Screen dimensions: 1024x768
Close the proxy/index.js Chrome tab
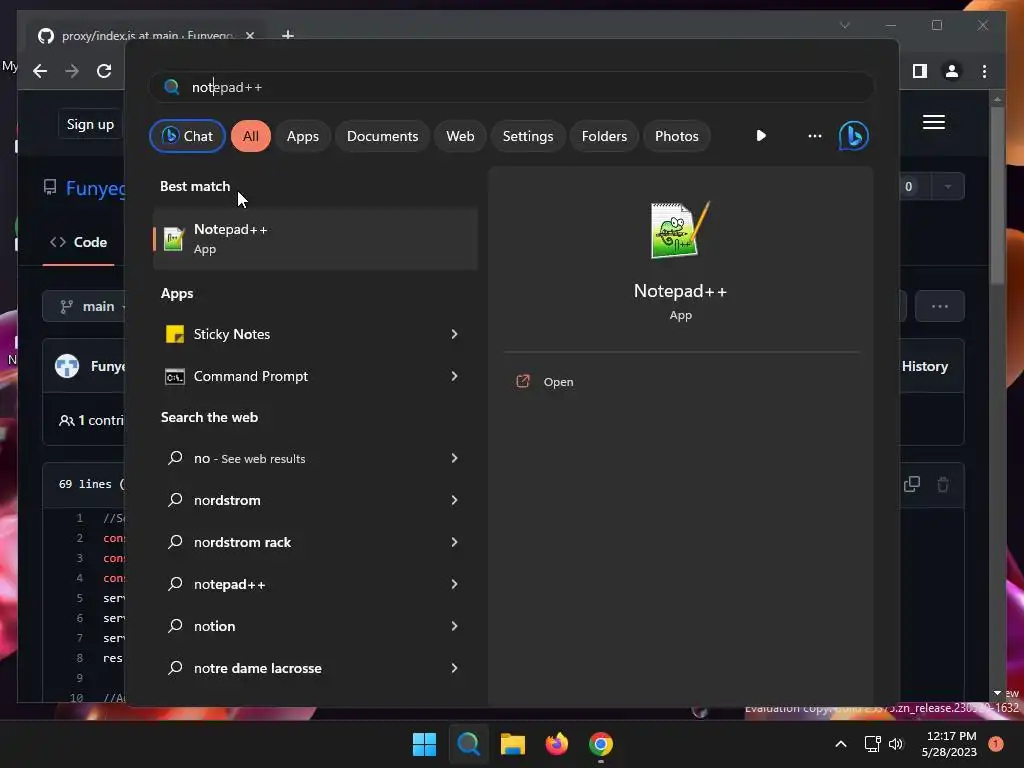pos(249,35)
